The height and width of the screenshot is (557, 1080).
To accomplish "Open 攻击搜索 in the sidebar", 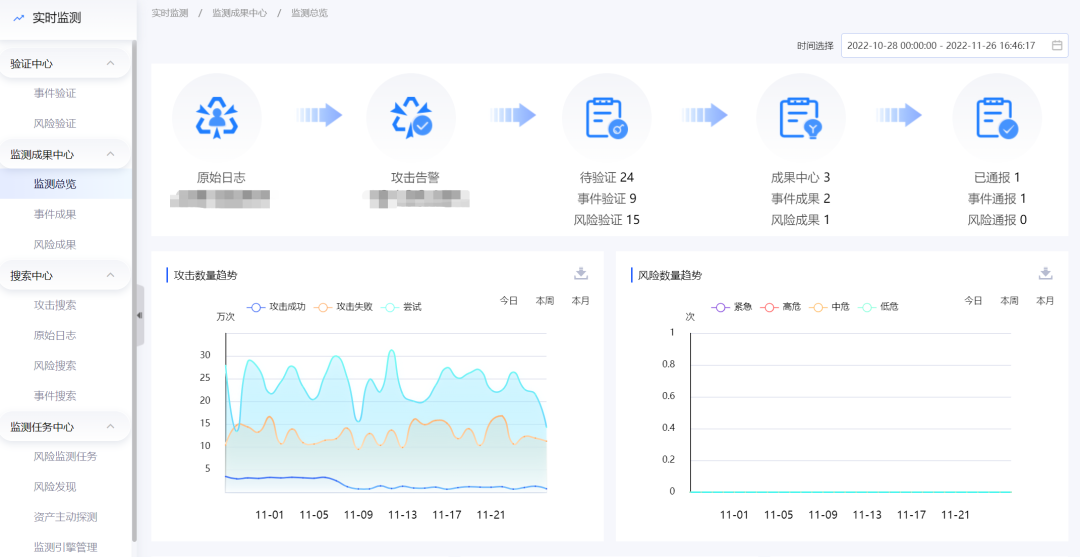I will pos(55,305).
